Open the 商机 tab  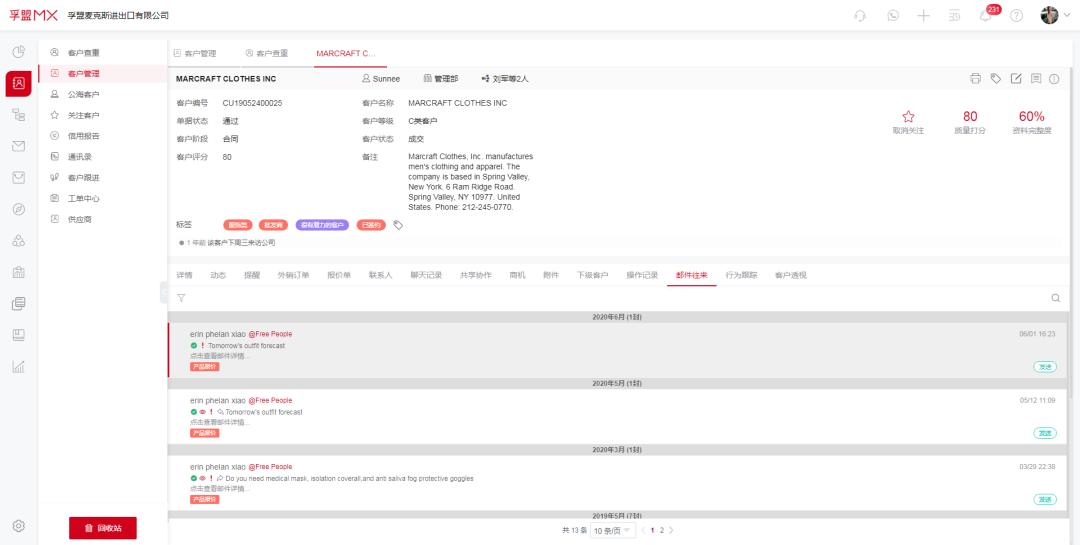point(517,275)
